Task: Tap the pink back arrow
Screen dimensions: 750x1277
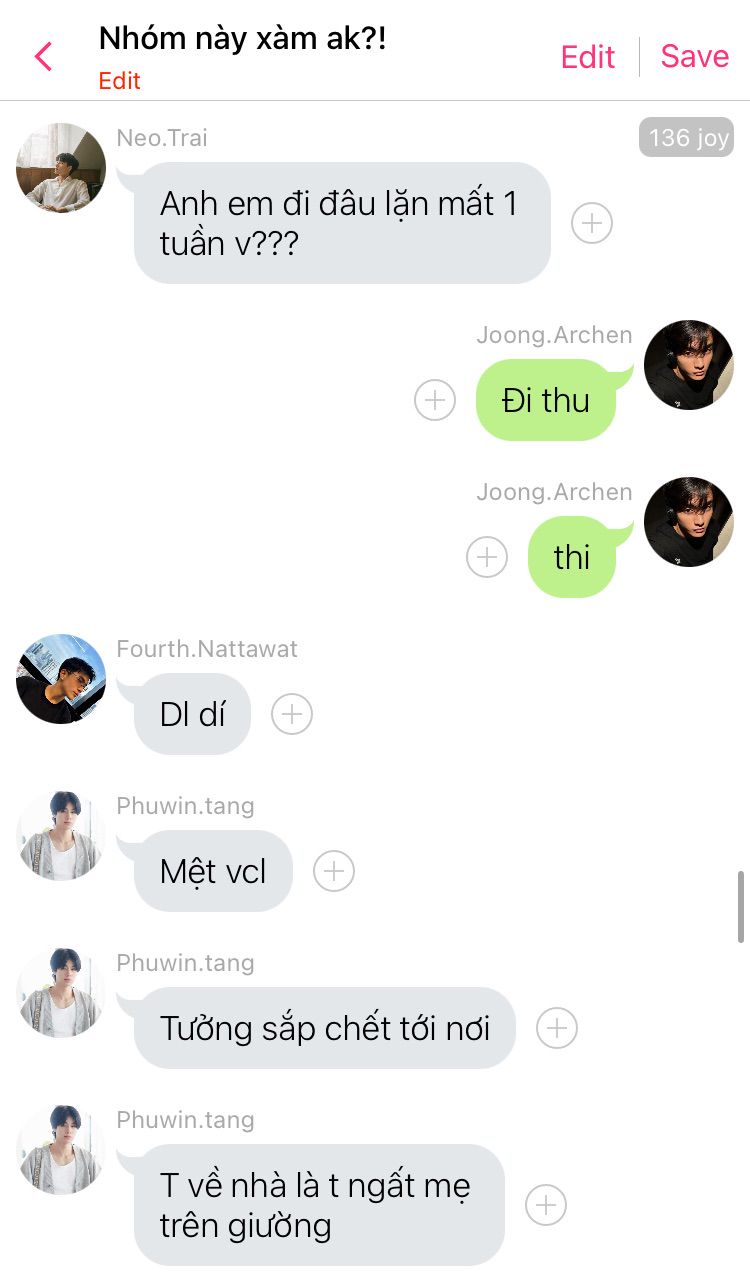Action: tap(43, 57)
